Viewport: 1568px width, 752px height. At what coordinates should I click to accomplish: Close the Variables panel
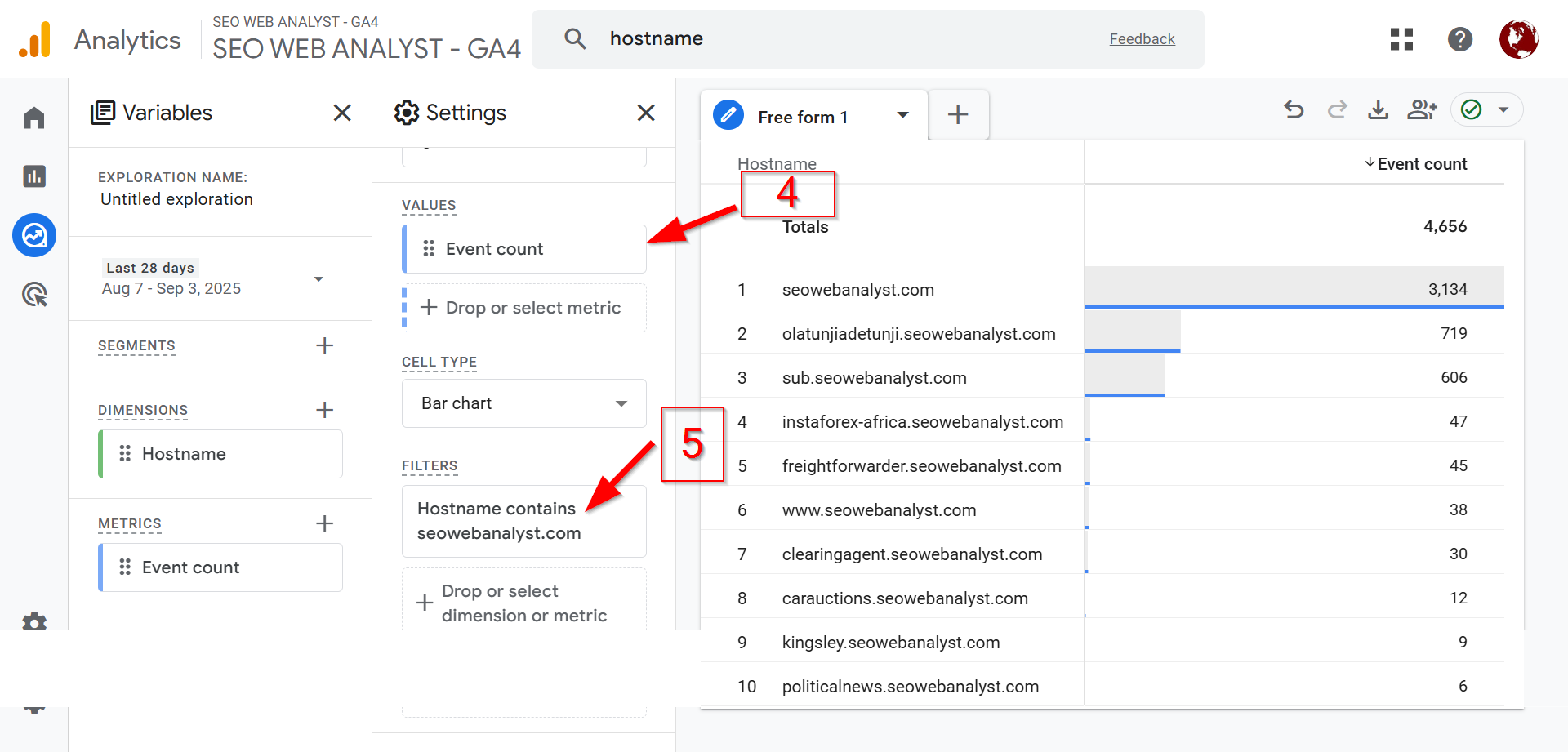coord(342,113)
